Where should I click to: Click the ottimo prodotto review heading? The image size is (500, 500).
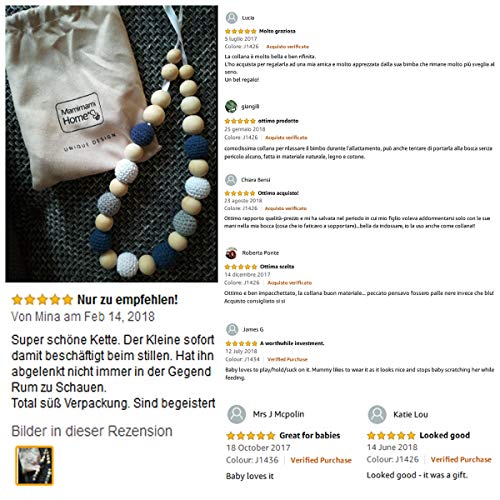click(278, 121)
